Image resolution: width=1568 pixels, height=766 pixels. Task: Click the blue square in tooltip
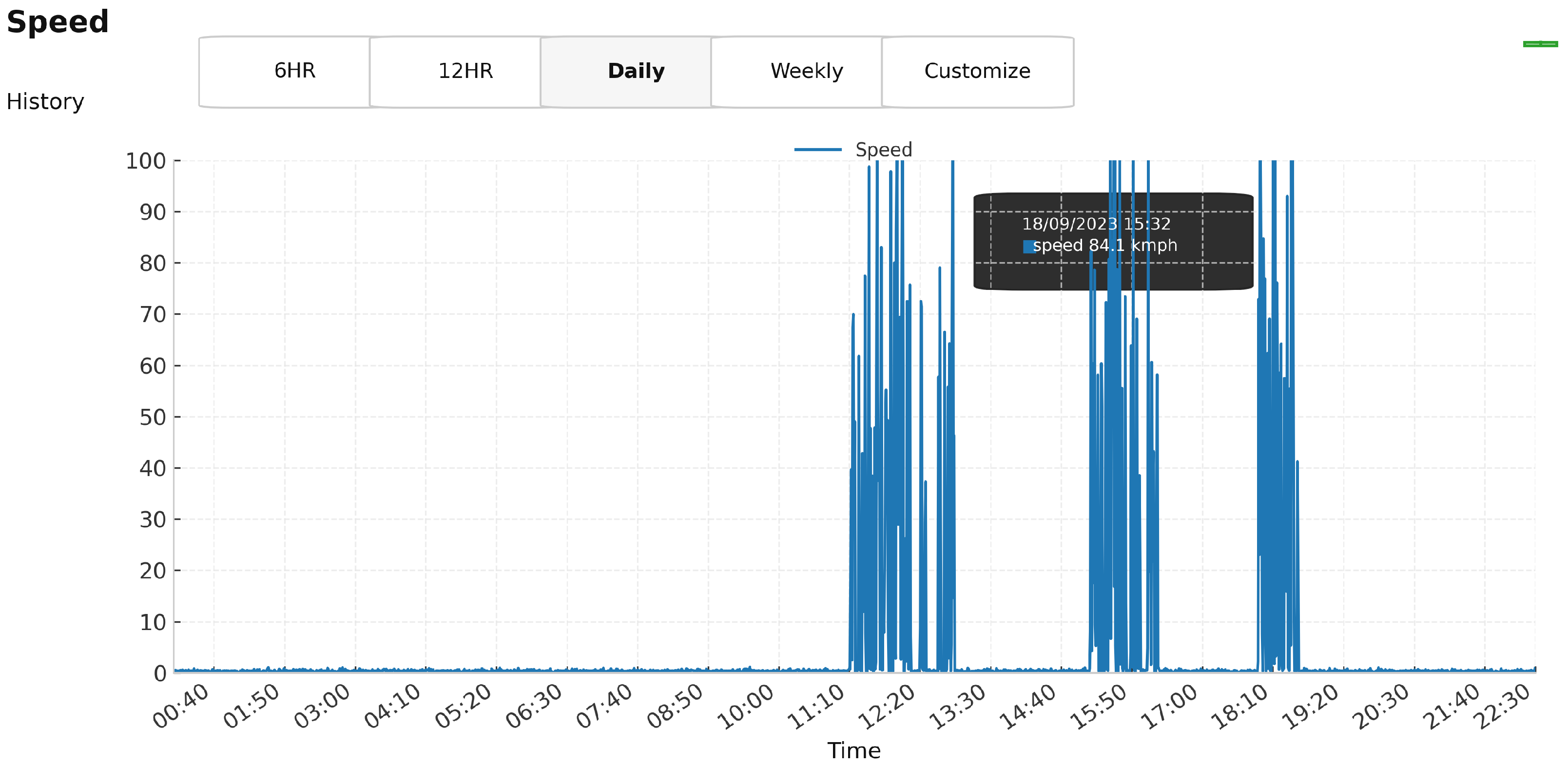(x=1027, y=247)
